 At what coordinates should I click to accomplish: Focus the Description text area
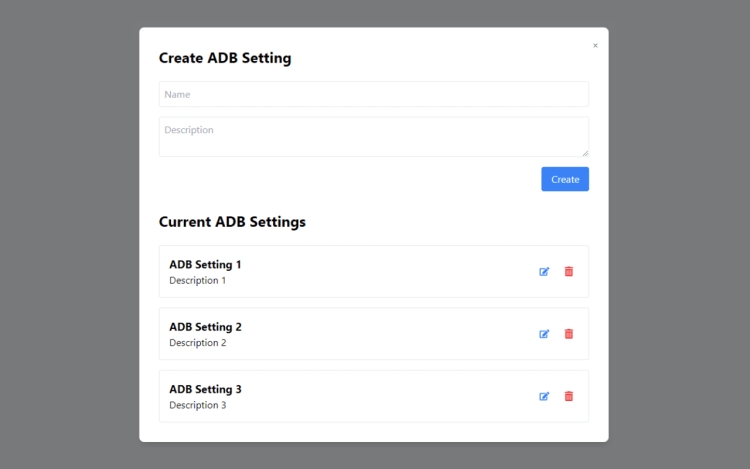[x=374, y=137]
